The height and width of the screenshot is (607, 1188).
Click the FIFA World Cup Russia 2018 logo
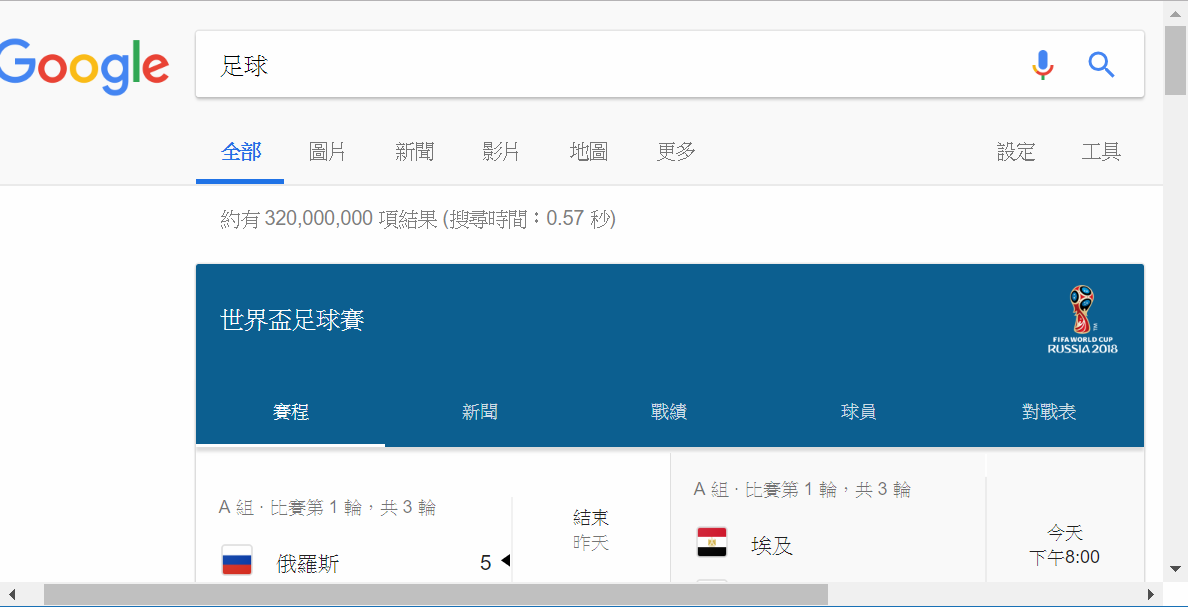1082,320
